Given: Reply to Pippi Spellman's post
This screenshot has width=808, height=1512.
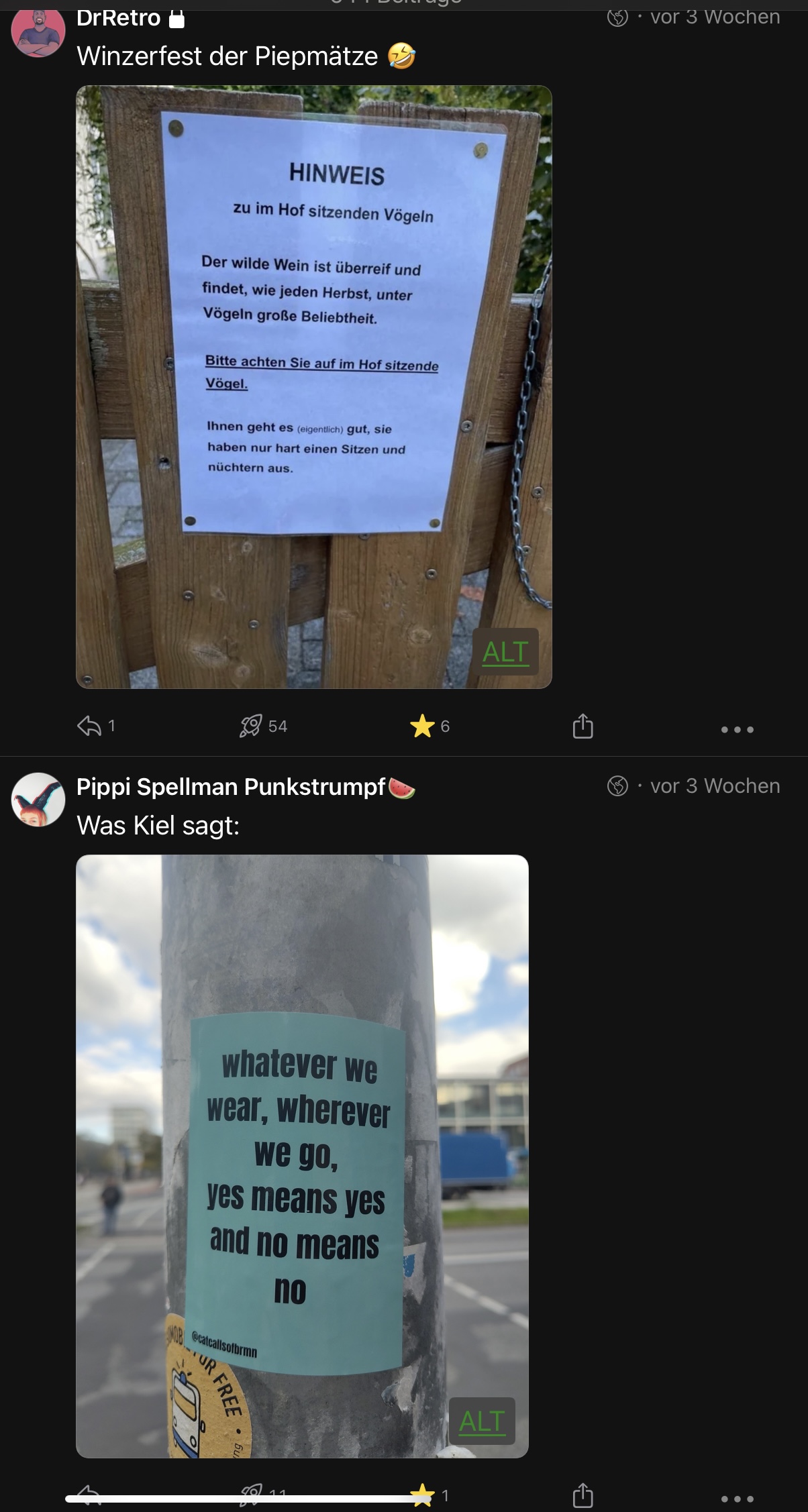Looking at the screenshot, I should click(x=89, y=1495).
